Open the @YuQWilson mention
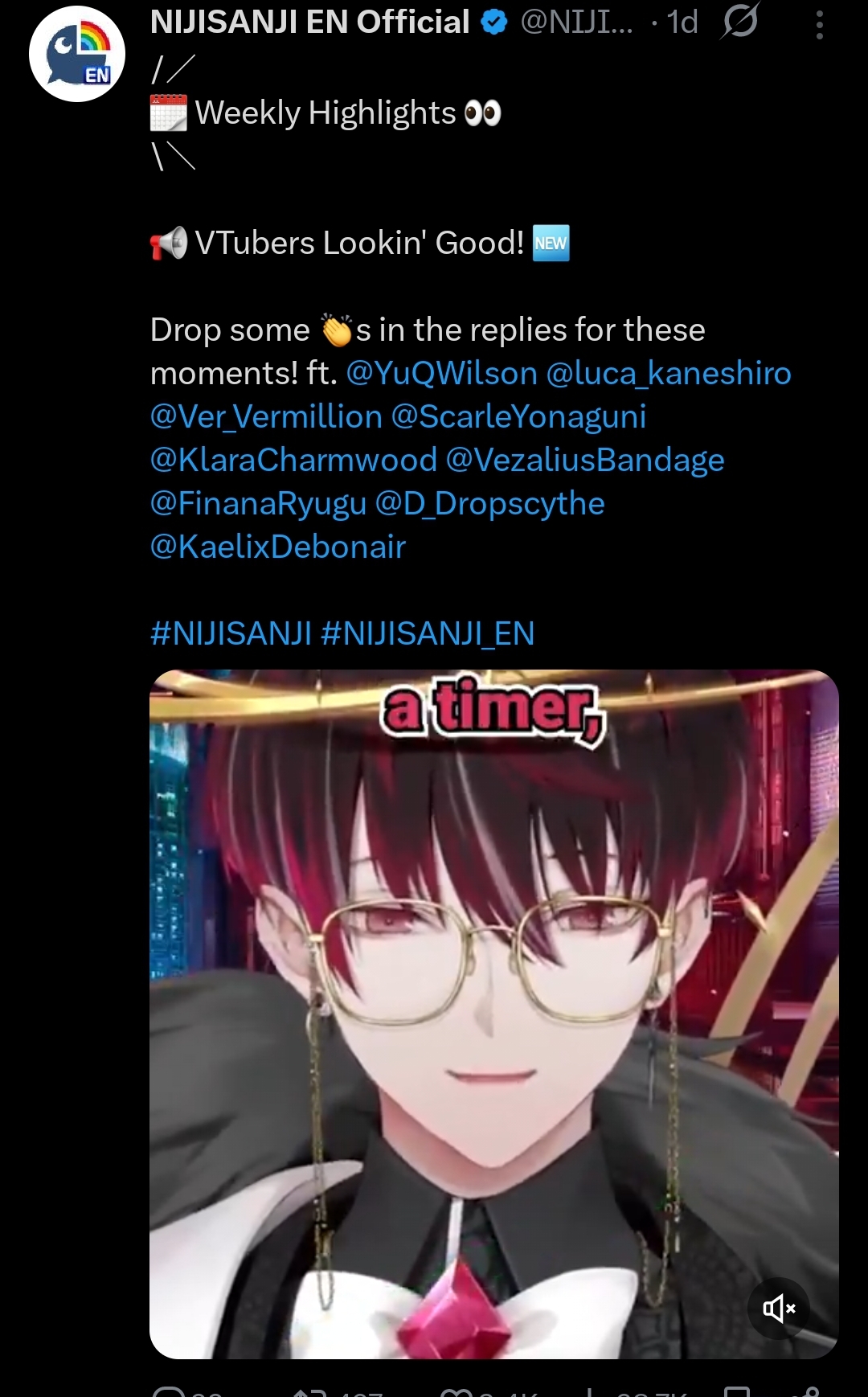Viewport: 868px width, 1397px height. [x=441, y=373]
